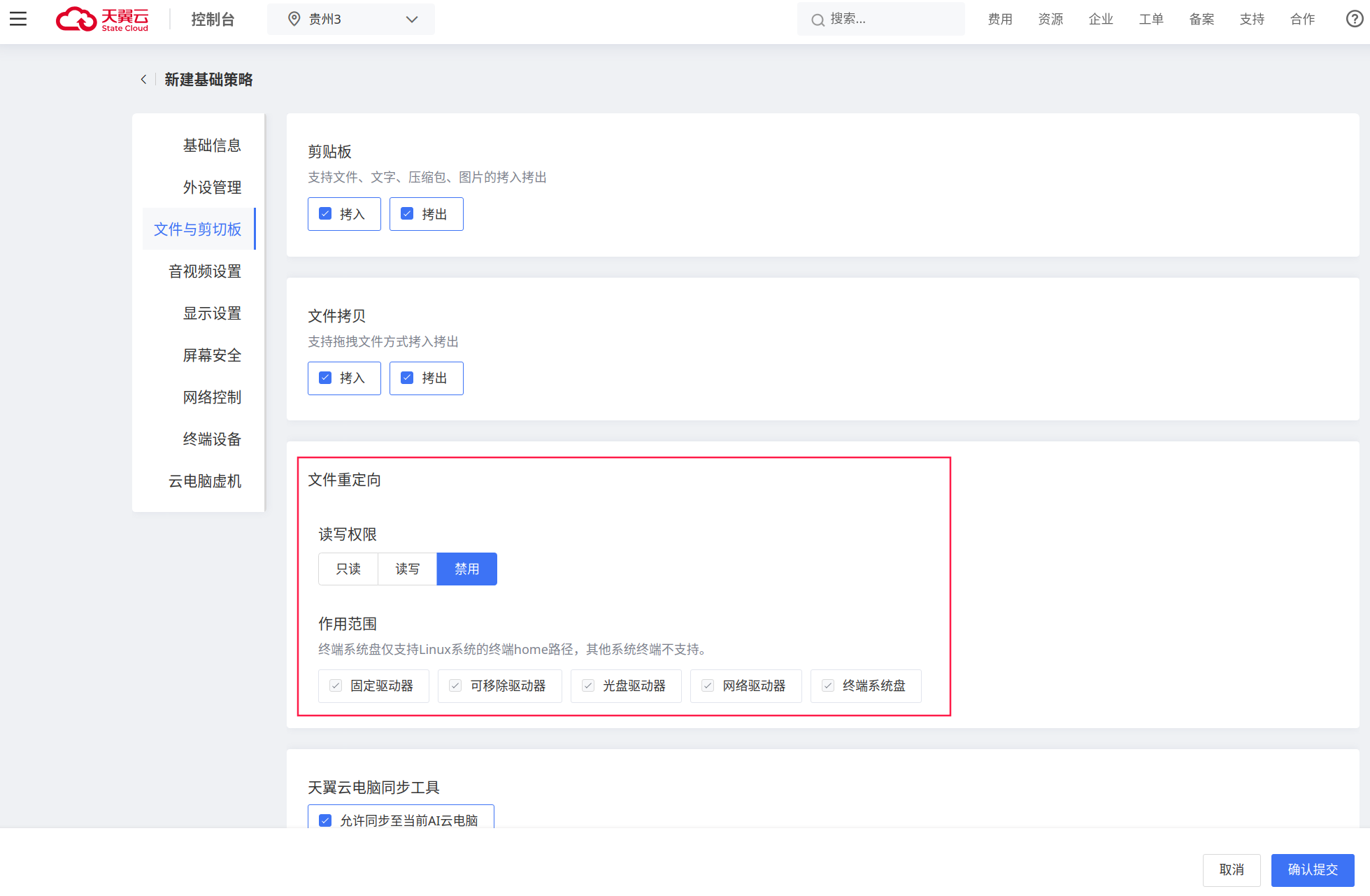Switch to 屏幕安全 sidebar section
Viewport: 1370px width, 896px height.
click(x=212, y=355)
